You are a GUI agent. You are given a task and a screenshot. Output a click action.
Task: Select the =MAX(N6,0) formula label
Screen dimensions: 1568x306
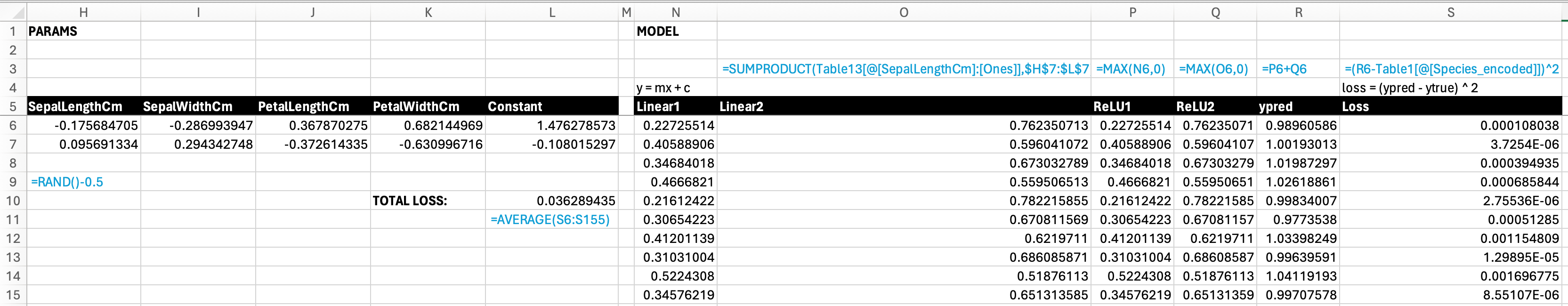[1132, 69]
